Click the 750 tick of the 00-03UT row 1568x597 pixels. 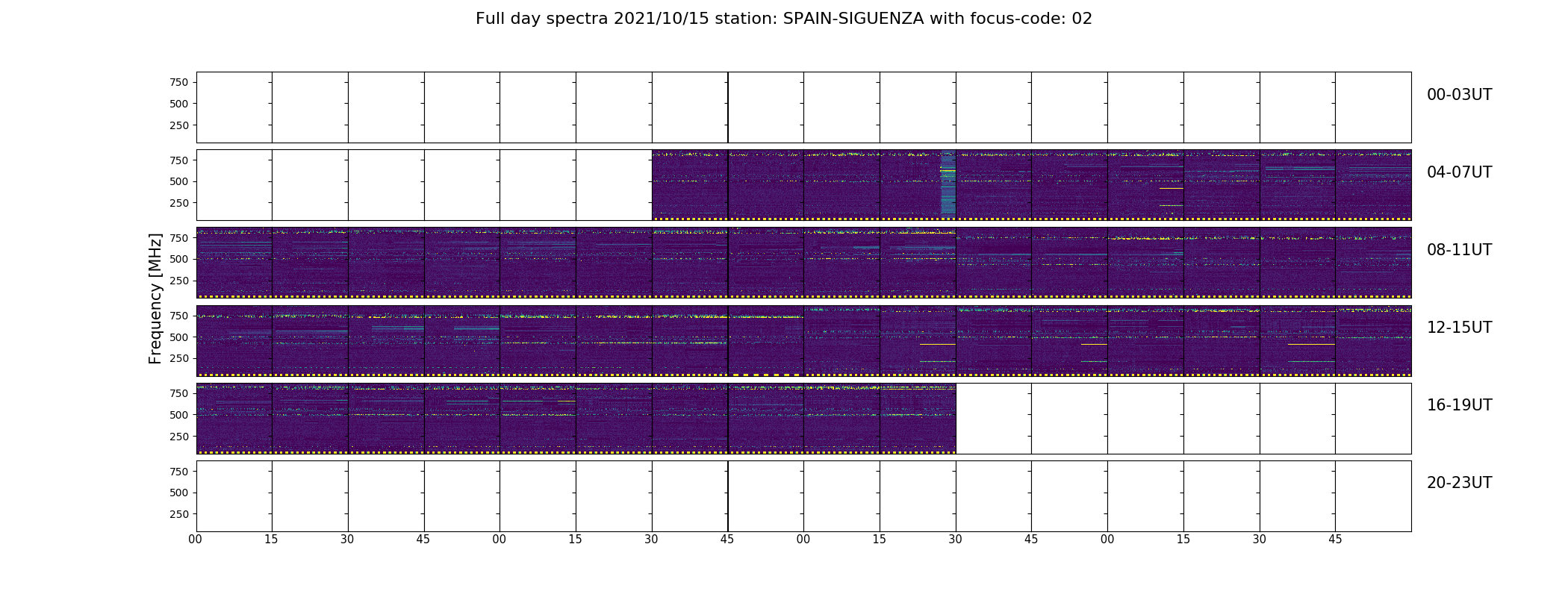(178, 82)
